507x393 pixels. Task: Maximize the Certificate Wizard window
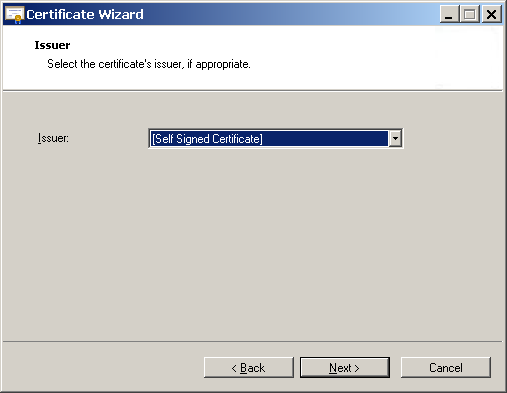tap(470, 14)
